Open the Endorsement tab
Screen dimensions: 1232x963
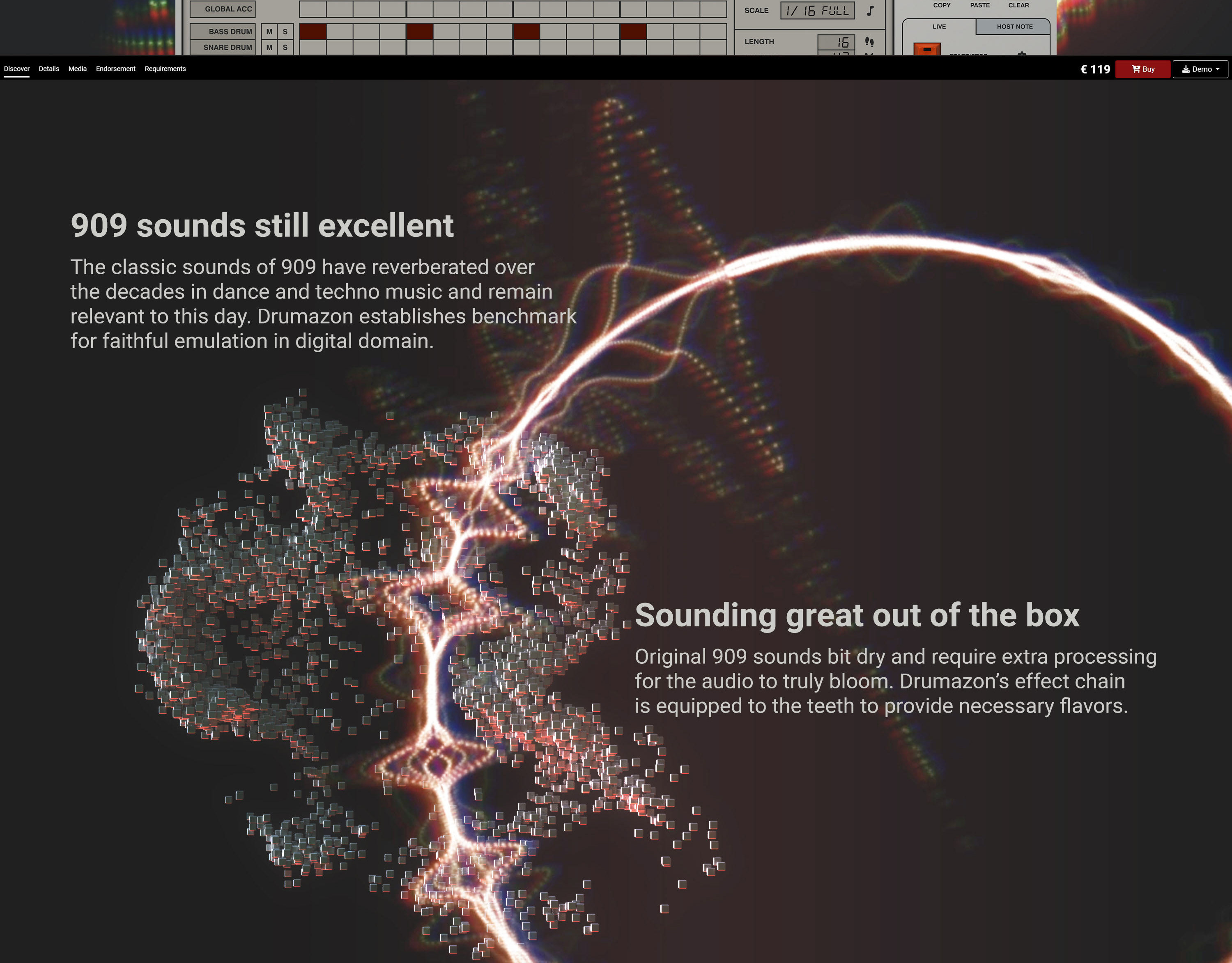tap(116, 69)
